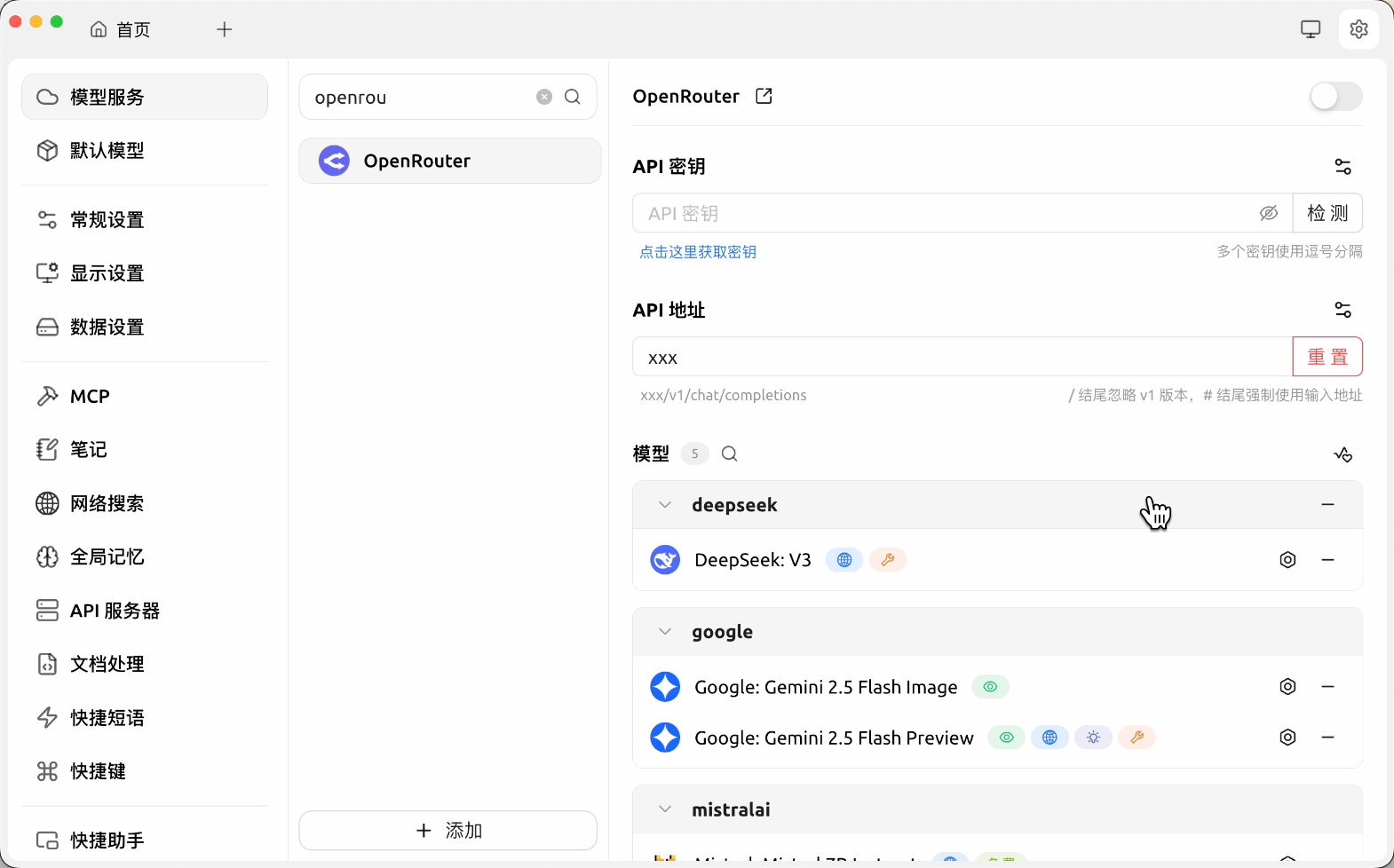Image resolution: width=1394 pixels, height=868 pixels.
Task: Open settings for DeepSeek: V3 model
Action: point(1287,560)
